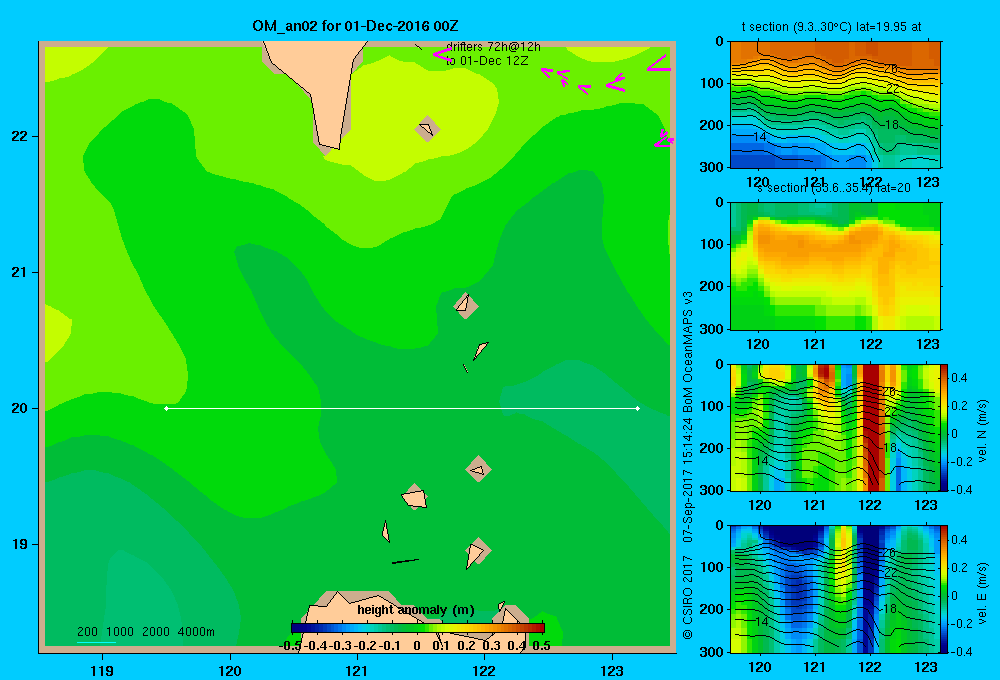Click the 100 depth label on salinity section
Screen dimensions: 1000x680
click(713, 244)
